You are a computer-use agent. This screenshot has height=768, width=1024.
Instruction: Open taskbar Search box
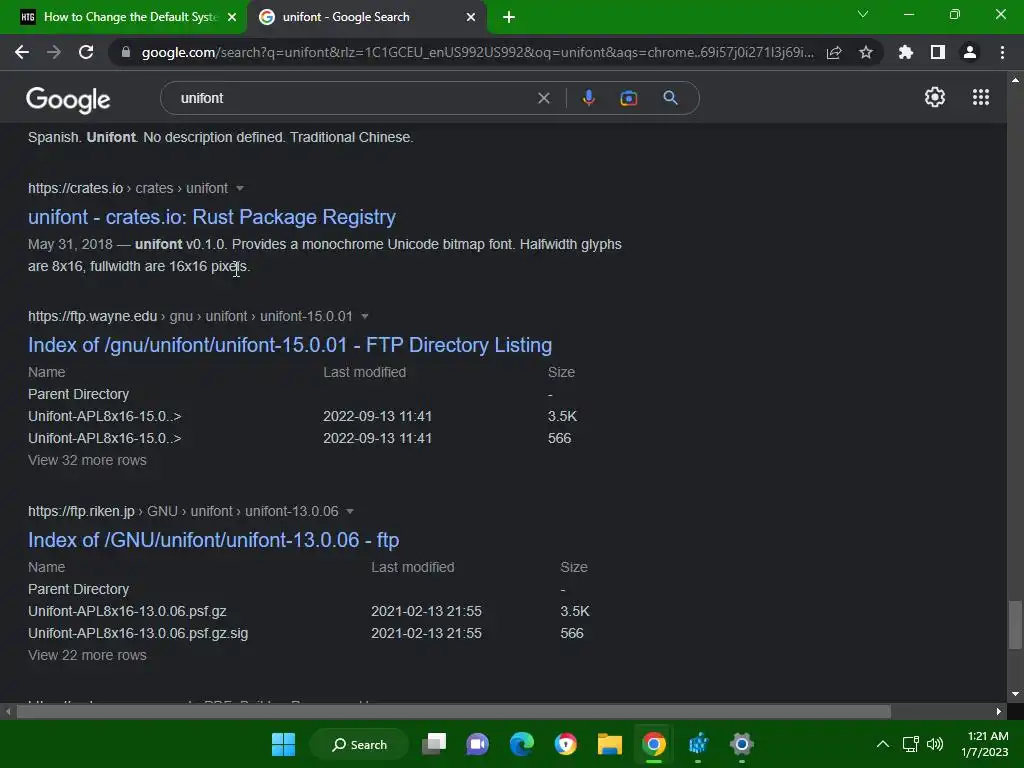tap(359, 744)
